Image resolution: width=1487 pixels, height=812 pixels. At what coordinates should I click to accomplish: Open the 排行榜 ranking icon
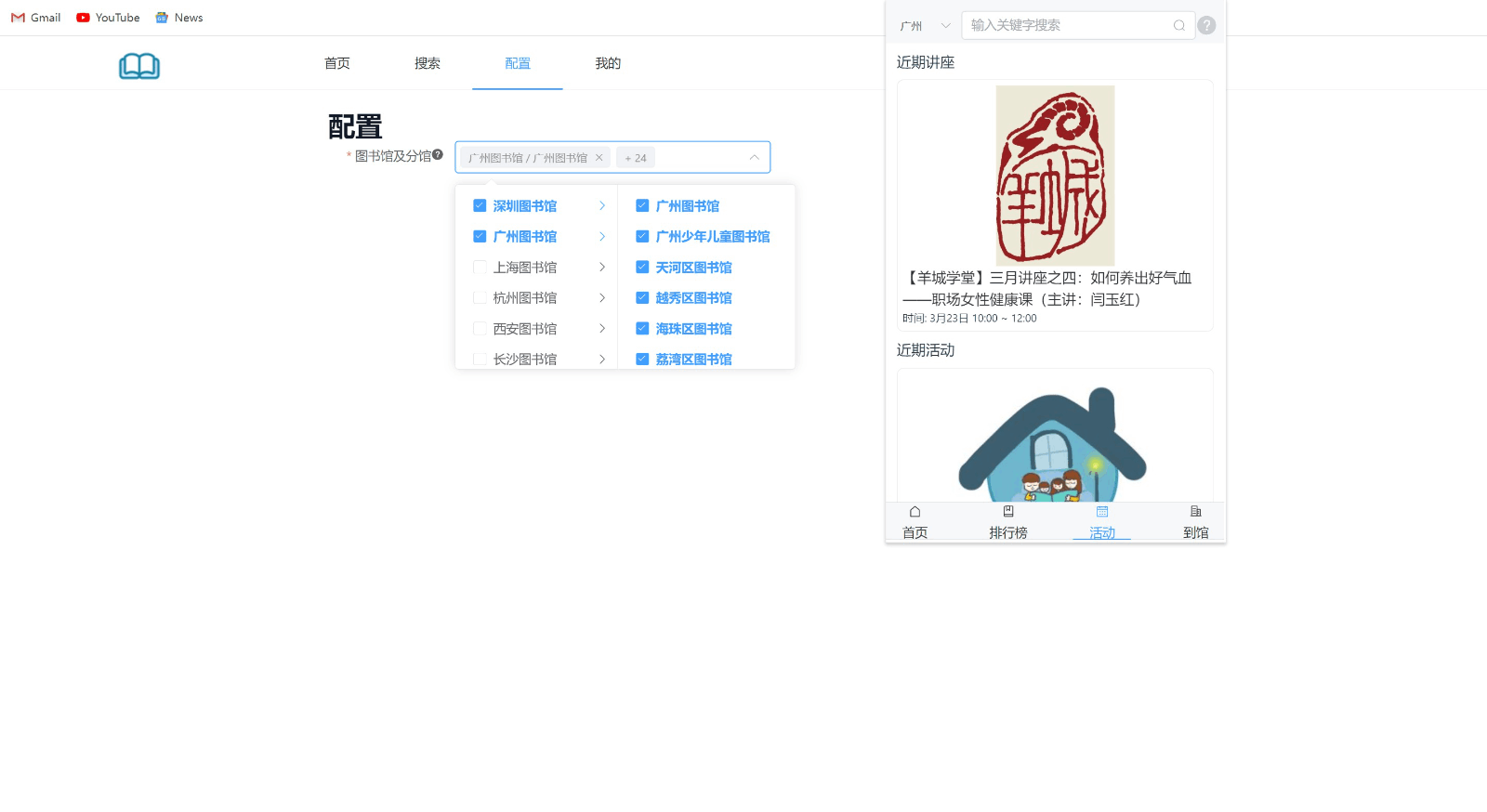click(x=1008, y=512)
